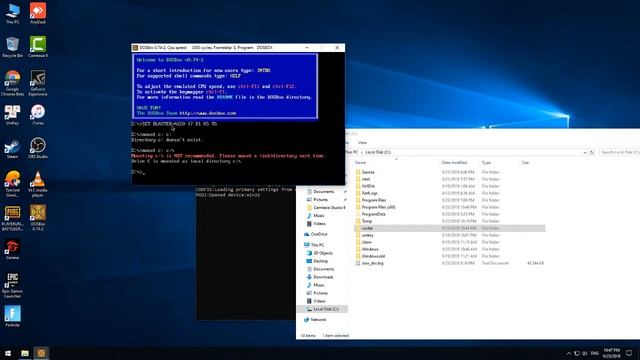
Task: Open the Garena desktop shortcut
Action: tap(13, 250)
